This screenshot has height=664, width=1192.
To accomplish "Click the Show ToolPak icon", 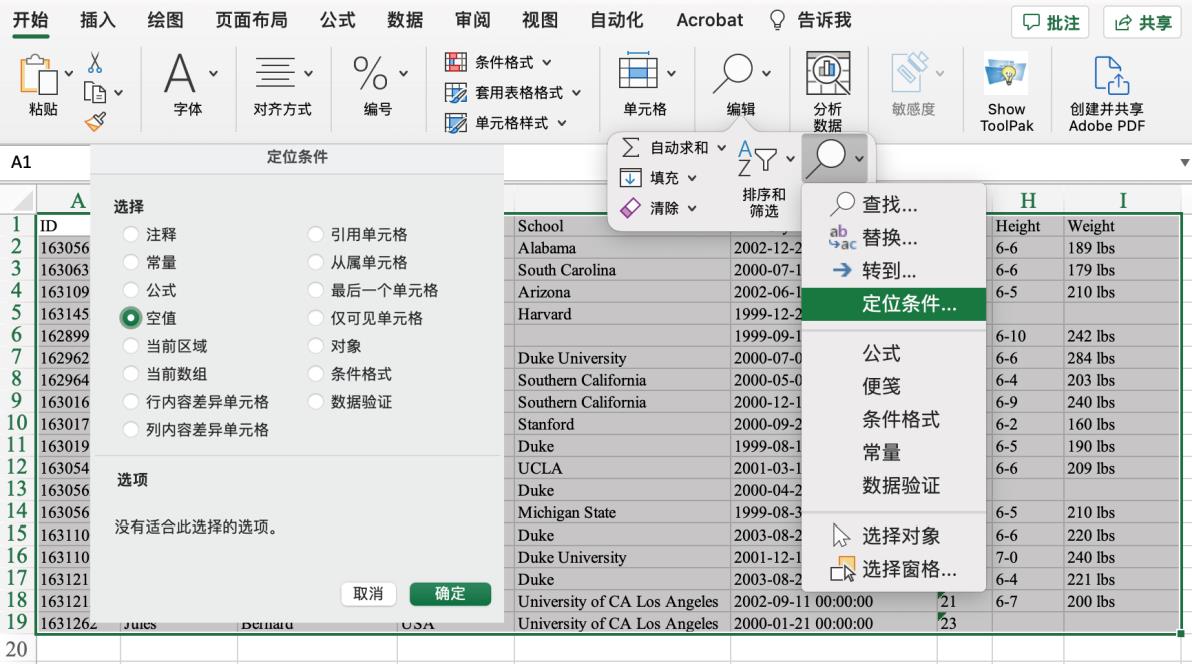I will pos(1006,75).
